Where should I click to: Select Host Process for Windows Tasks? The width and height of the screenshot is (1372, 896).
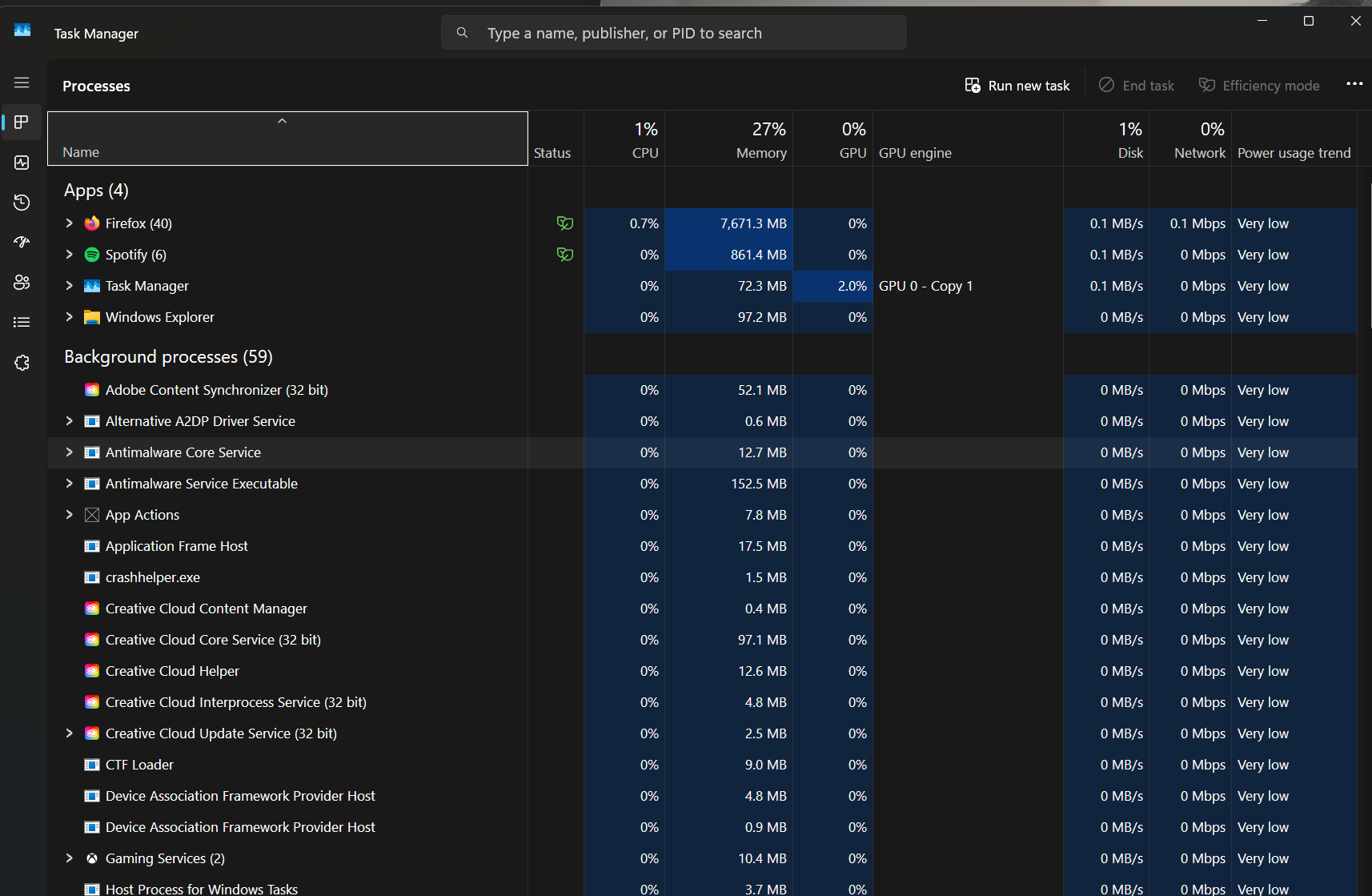[702, 887]
